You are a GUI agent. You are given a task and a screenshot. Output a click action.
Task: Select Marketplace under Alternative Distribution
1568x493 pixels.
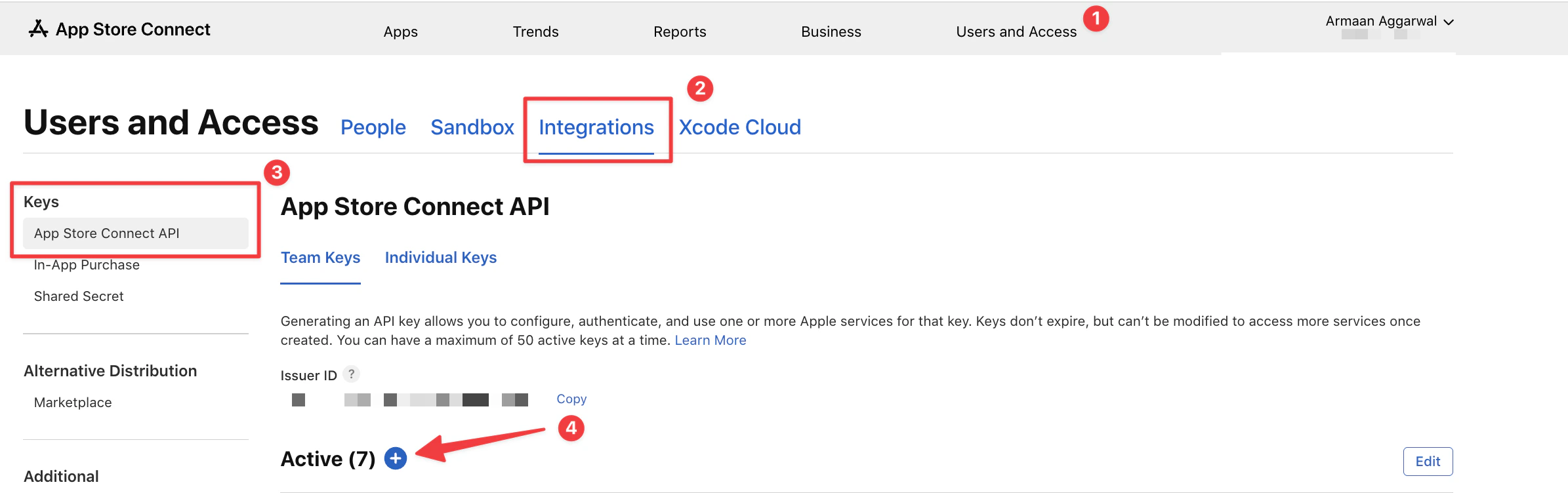point(73,403)
